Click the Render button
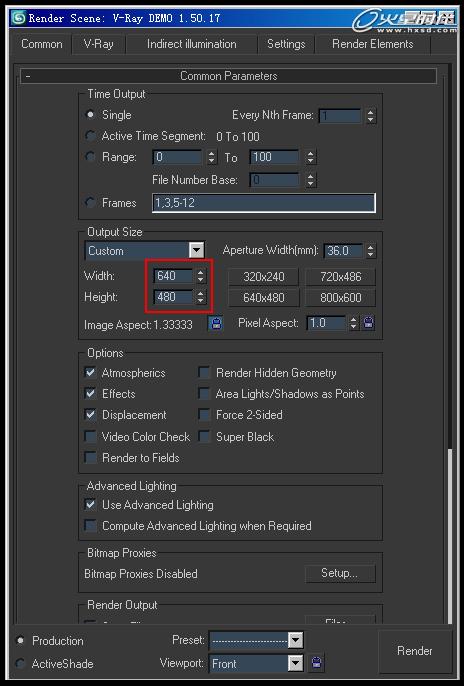Image resolution: width=464 pixels, height=686 pixels. 415,651
